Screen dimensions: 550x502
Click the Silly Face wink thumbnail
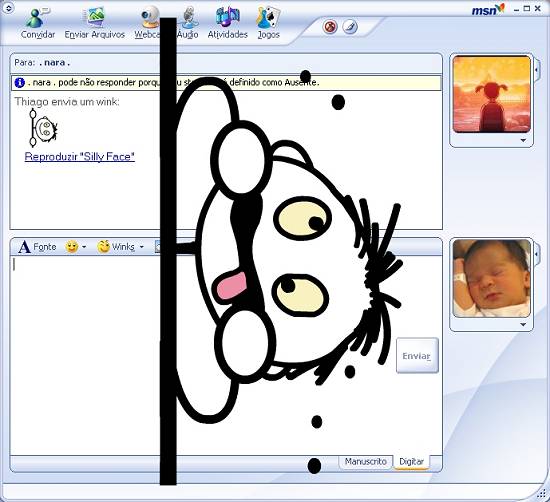pos(43,128)
